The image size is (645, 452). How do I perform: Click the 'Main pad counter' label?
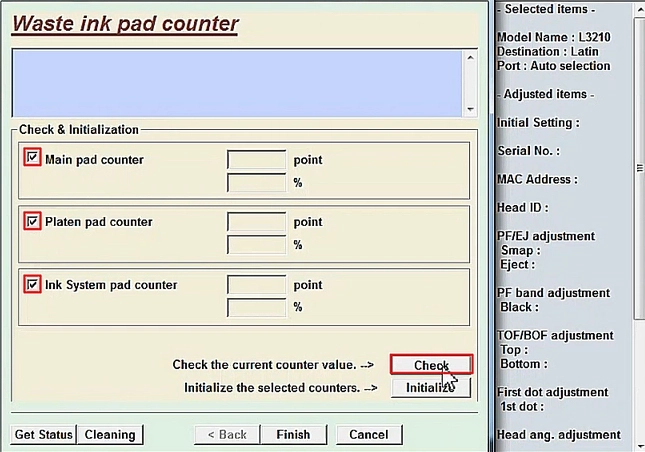[95, 160]
